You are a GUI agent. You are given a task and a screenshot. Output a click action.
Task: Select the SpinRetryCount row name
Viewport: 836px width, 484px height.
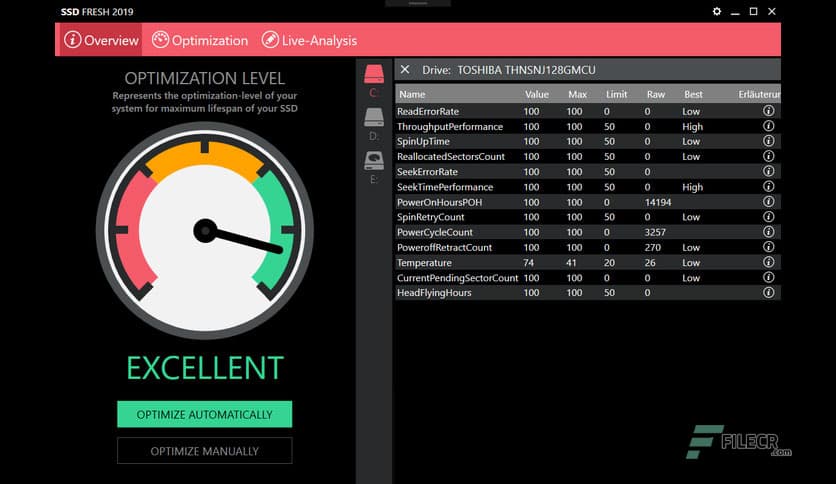(x=431, y=217)
